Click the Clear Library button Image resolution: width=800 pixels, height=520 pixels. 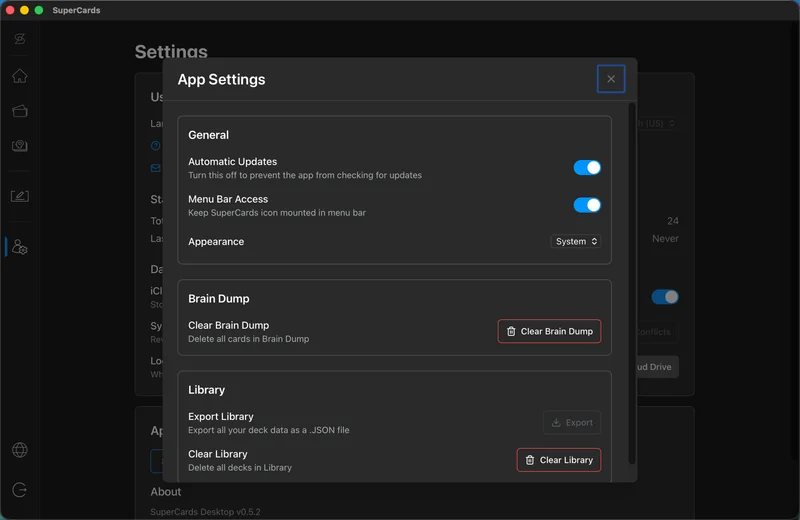559,460
